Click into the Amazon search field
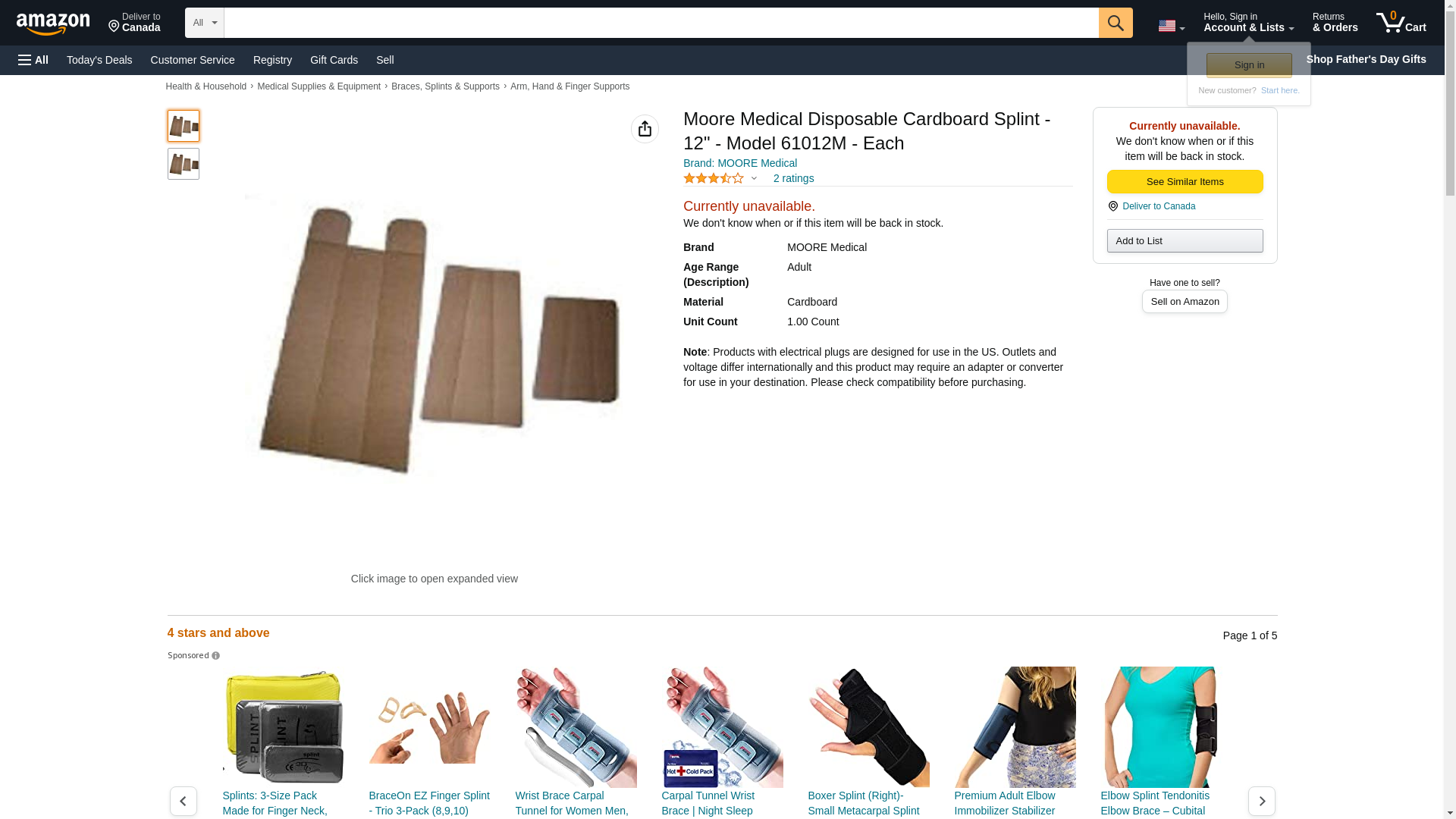Viewport: 1456px width, 819px height. (x=661, y=23)
